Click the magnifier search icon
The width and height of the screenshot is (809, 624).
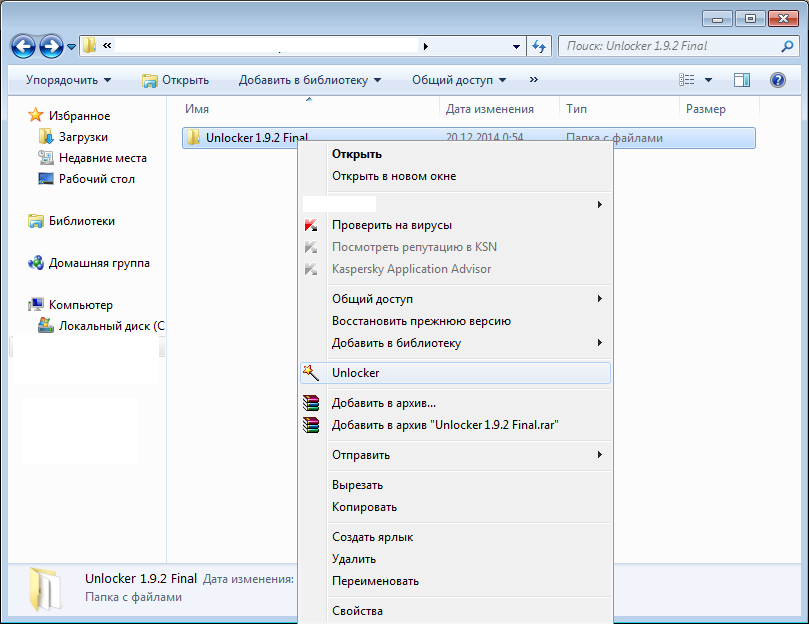coord(787,46)
